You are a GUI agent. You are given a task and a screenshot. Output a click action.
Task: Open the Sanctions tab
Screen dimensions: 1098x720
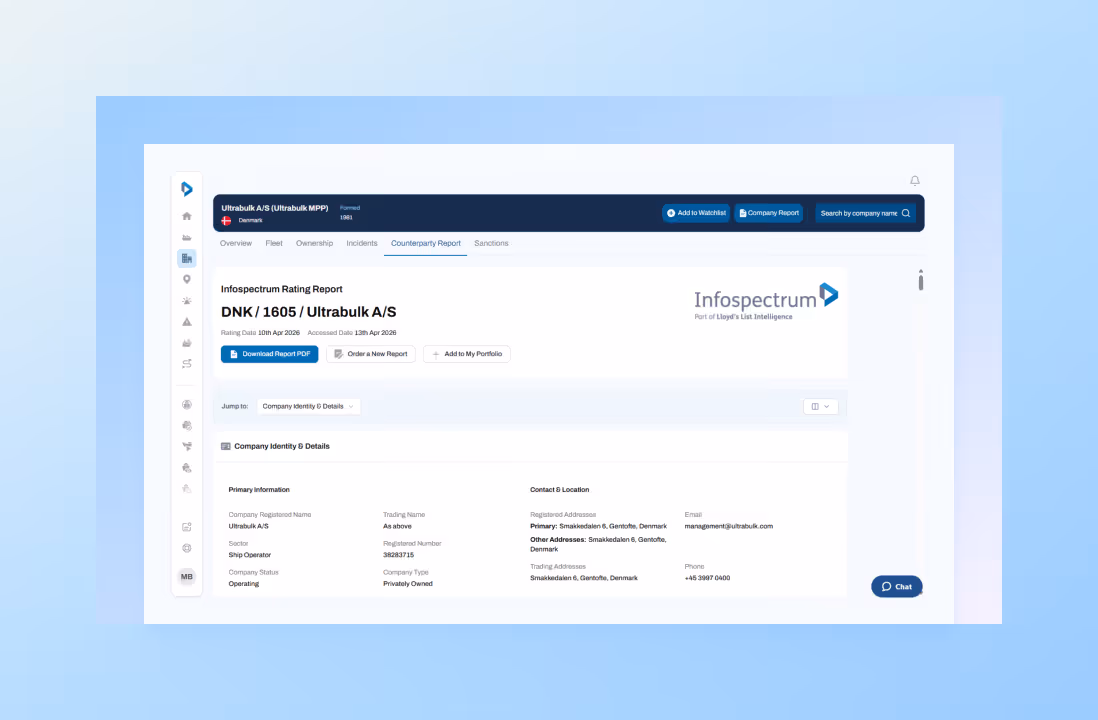tap(492, 243)
